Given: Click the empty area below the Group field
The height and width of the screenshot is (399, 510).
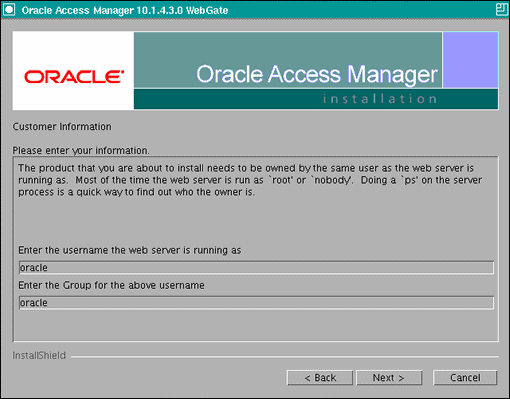Looking at the screenshot, I should (x=256, y=325).
